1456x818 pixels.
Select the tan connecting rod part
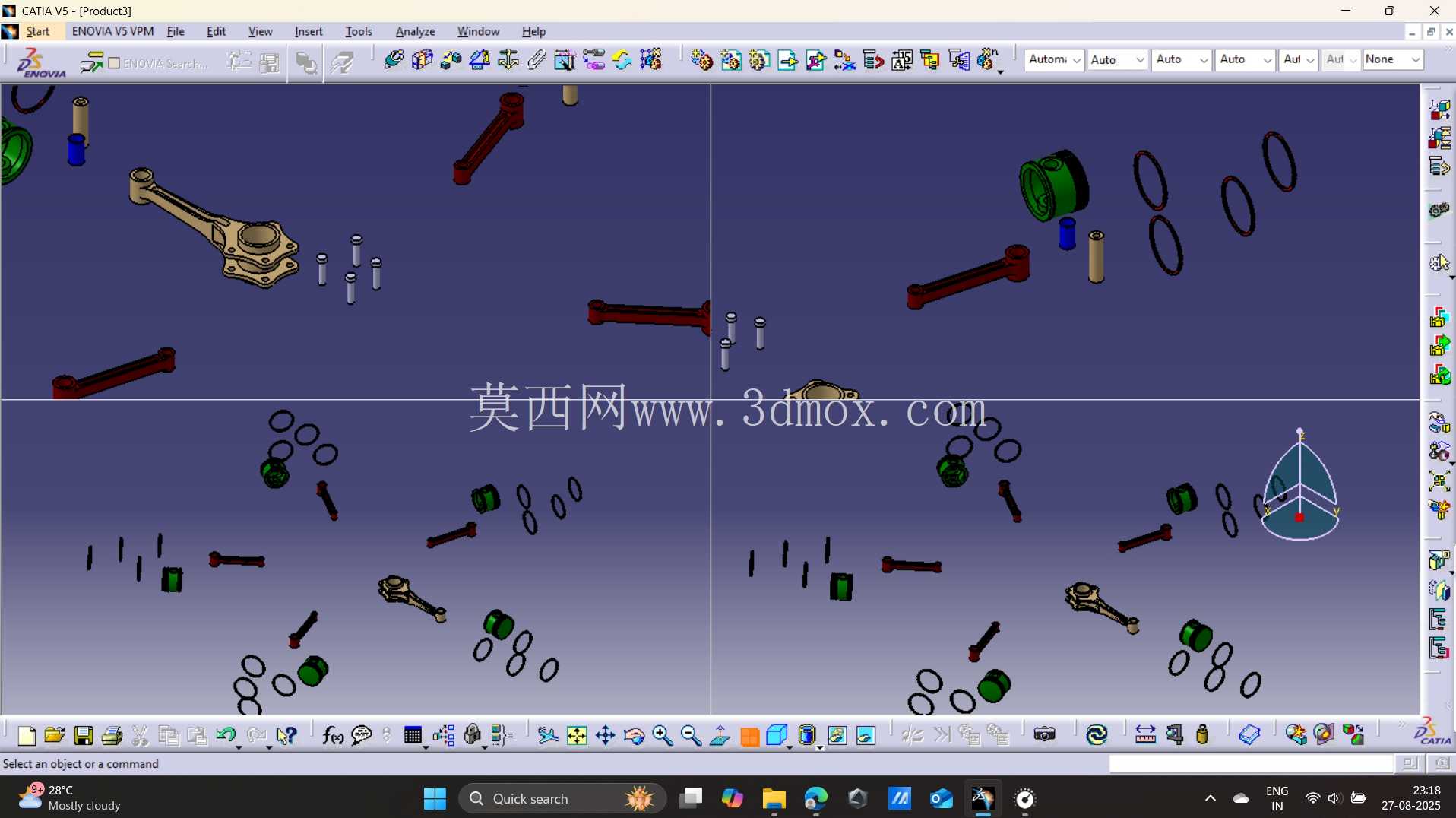tap(214, 229)
